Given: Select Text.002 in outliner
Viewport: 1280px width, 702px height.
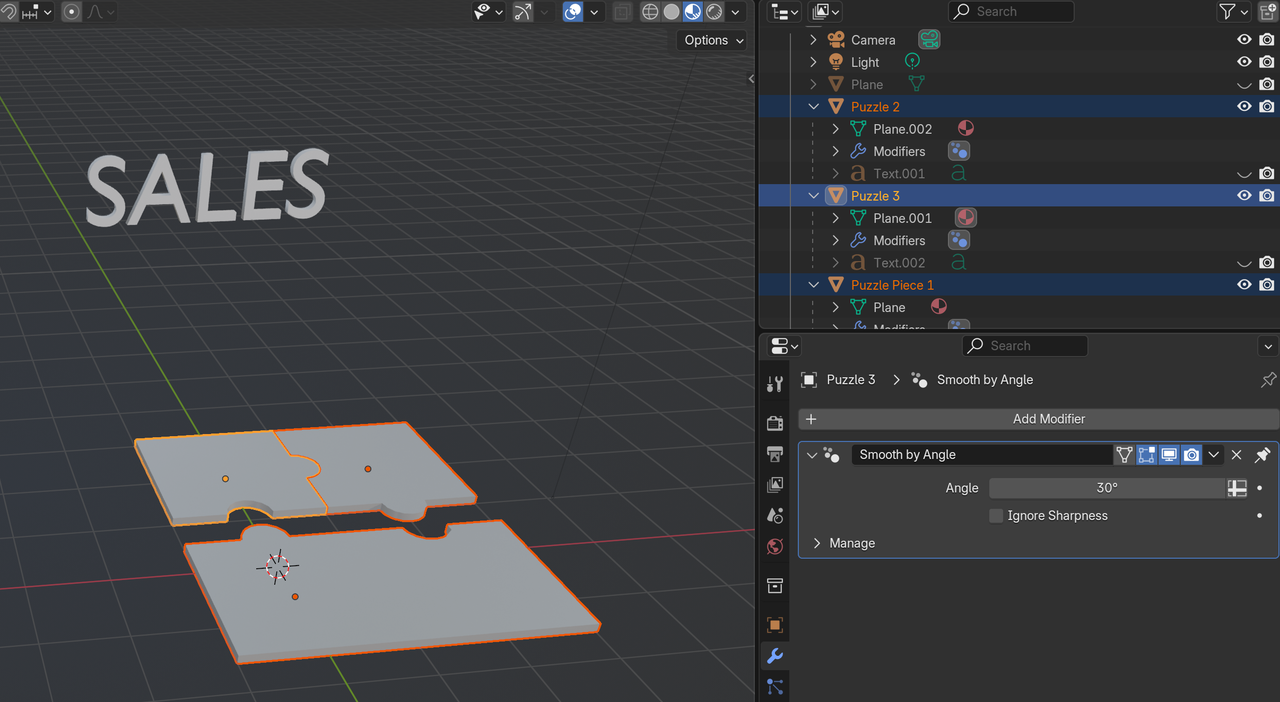Looking at the screenshot, I should [x=899, y=262].
